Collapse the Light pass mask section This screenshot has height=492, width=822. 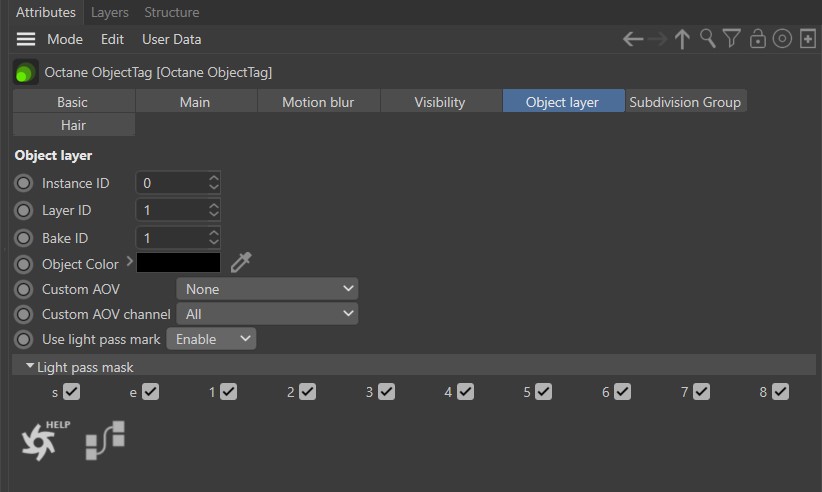(x=30, y=366)
